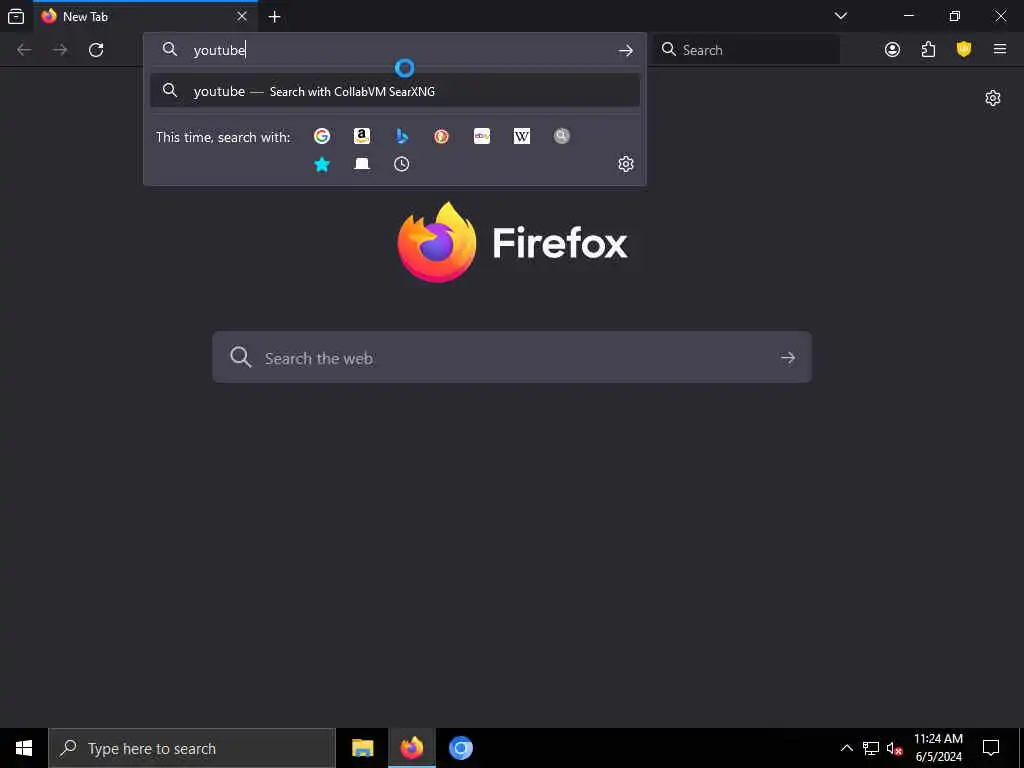This screenshot has height=768, width=1024.
Task: Choose suggestion youtube Search with CollabVM SearXNG
Action: click(394, 91)
